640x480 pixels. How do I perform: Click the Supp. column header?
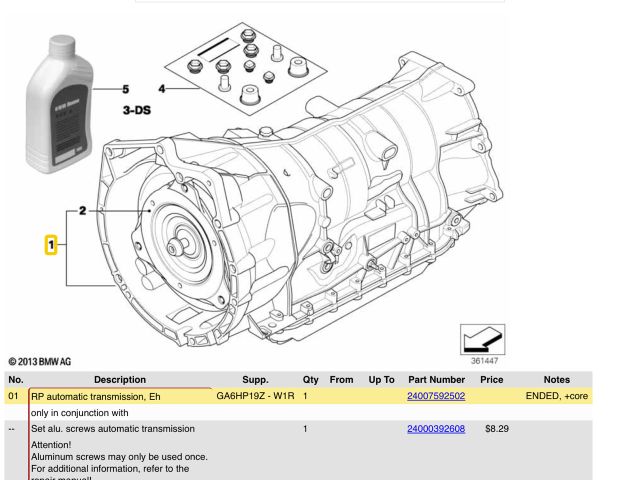click(255, 380)
